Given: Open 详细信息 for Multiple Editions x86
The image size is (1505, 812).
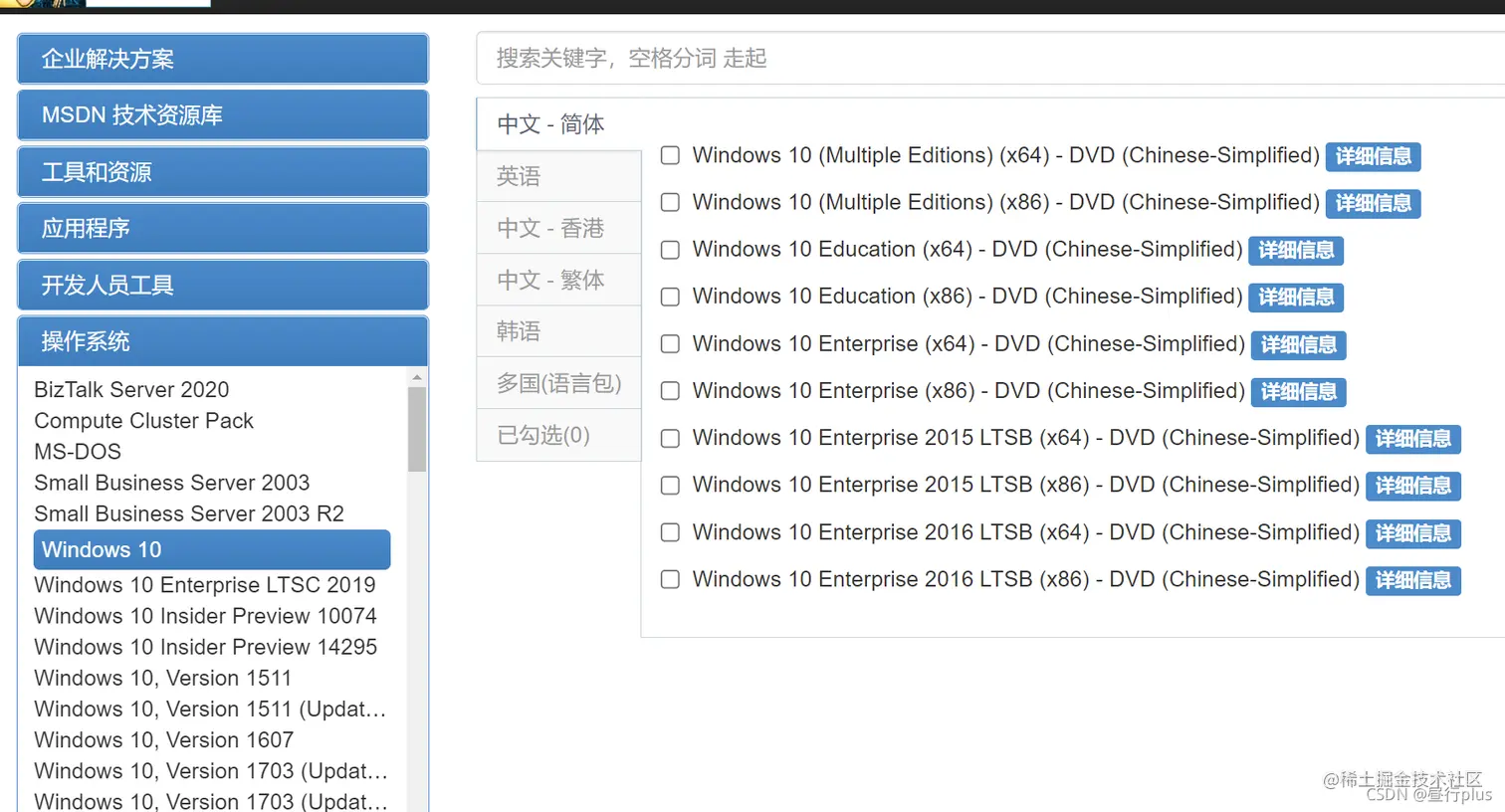Looking at the screenshot, I should pos(1373,203).
